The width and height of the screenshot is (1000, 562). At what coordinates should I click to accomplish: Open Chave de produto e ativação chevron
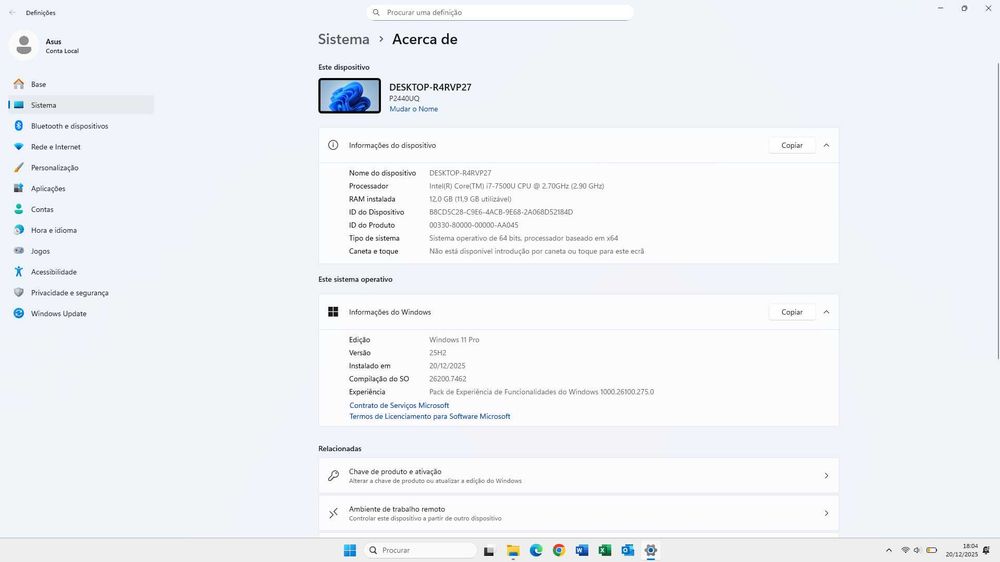click(x=826, y=476)
